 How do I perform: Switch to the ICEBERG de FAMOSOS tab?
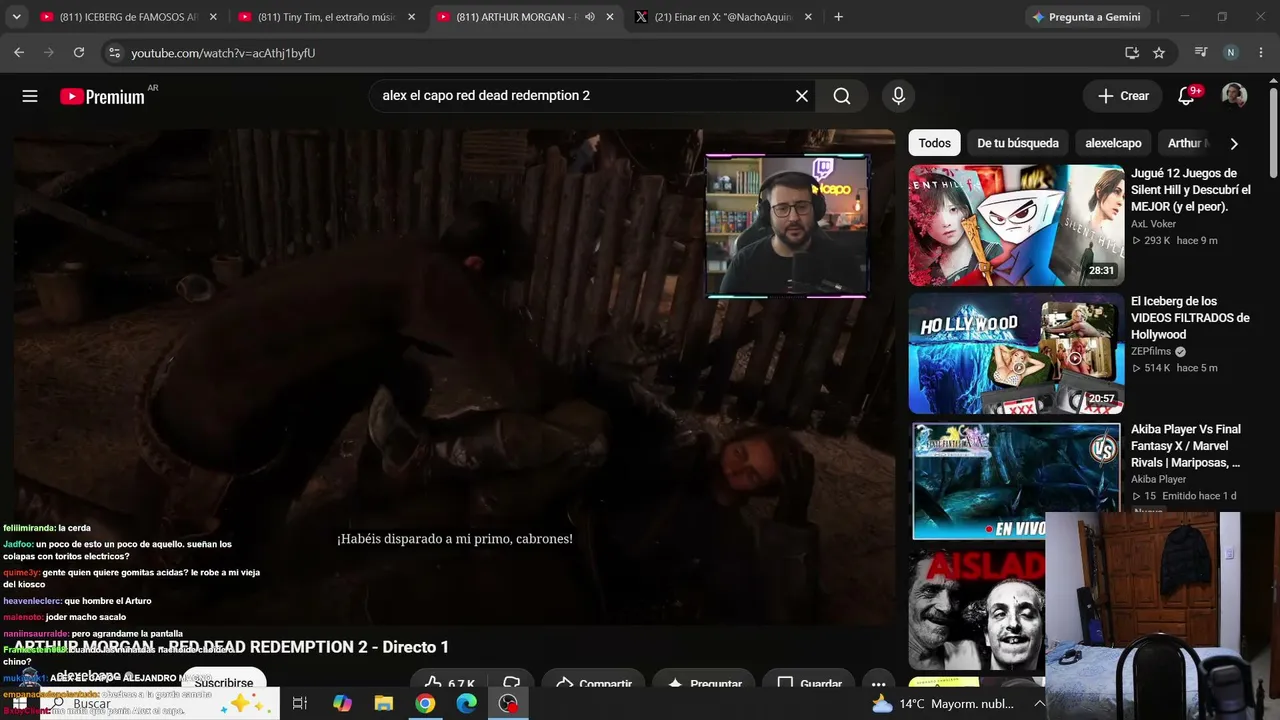click(127, 17)
